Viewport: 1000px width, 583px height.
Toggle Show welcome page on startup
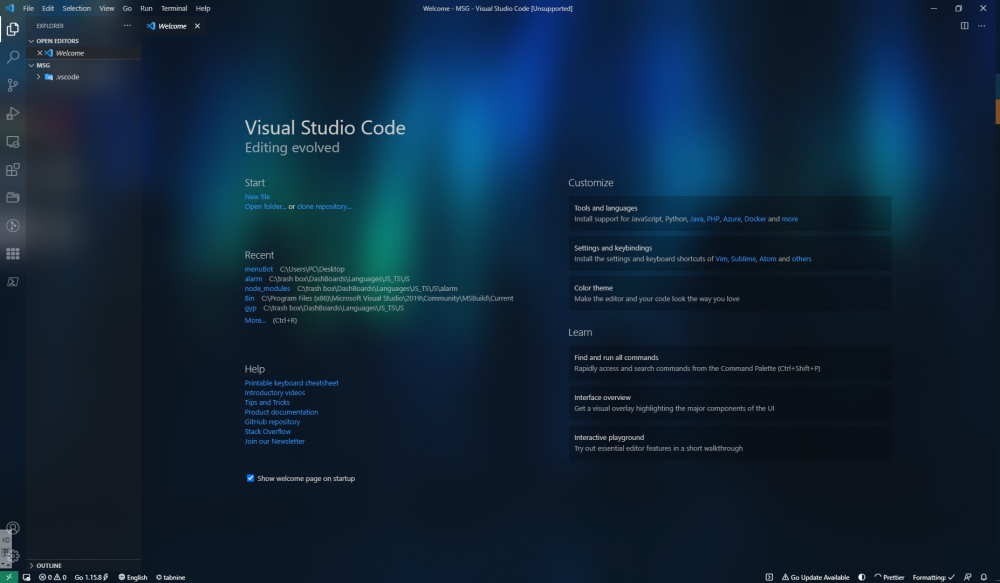click(250, 478)
